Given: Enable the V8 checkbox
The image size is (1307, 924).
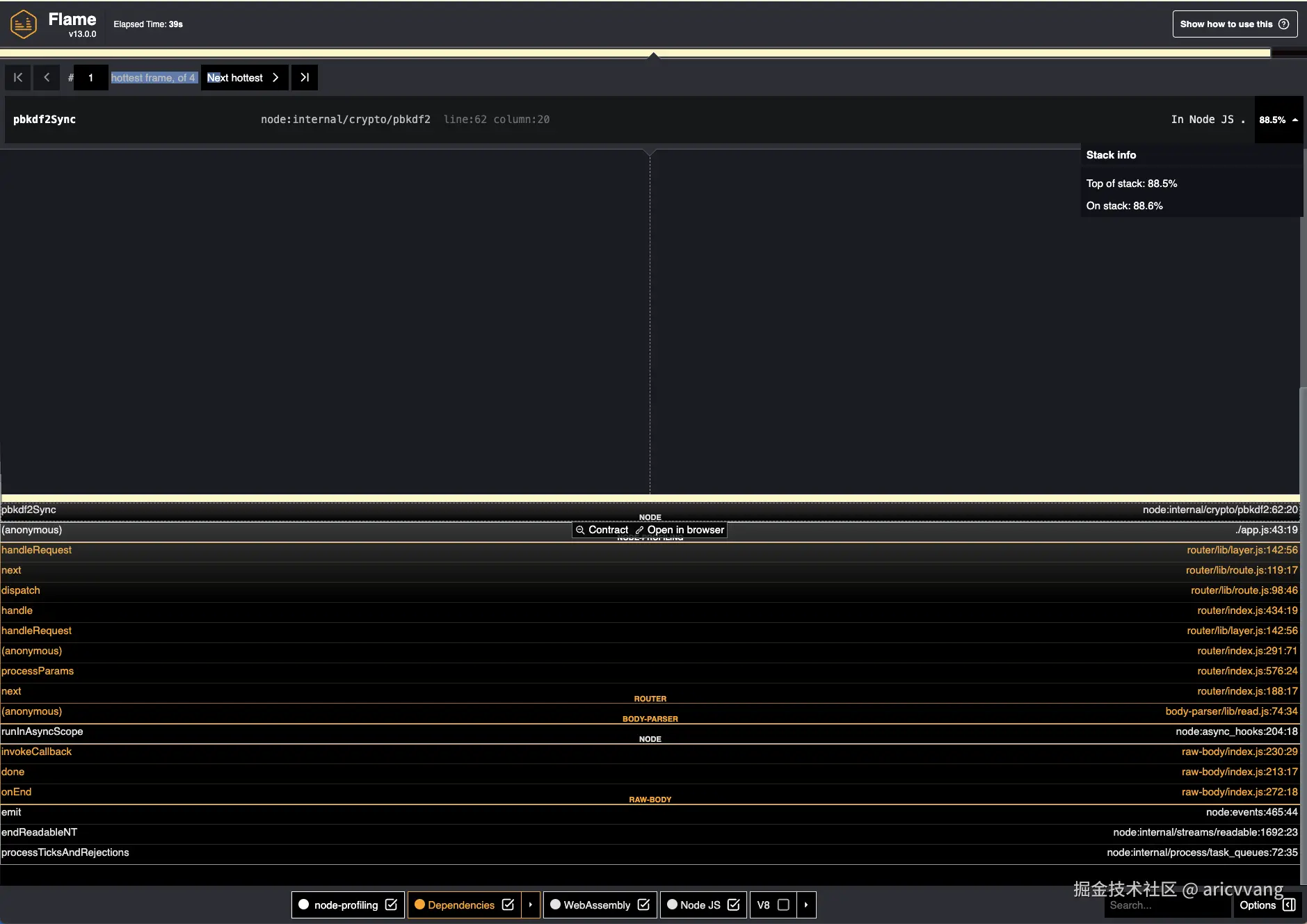Looking at the screenshot, I should [783, 905].
